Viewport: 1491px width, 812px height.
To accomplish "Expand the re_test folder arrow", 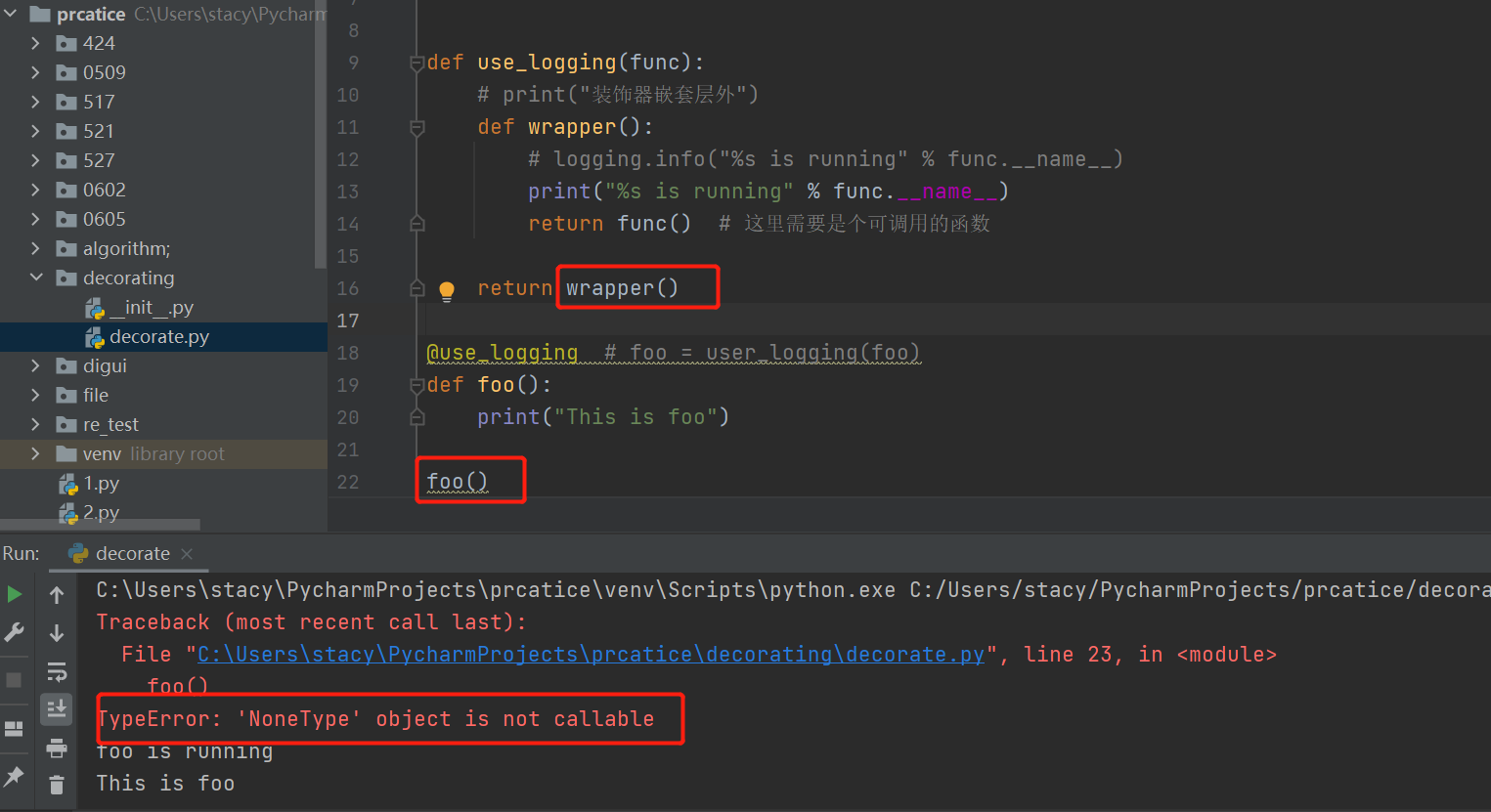I will pyautogui.click(x=35, y=424).
